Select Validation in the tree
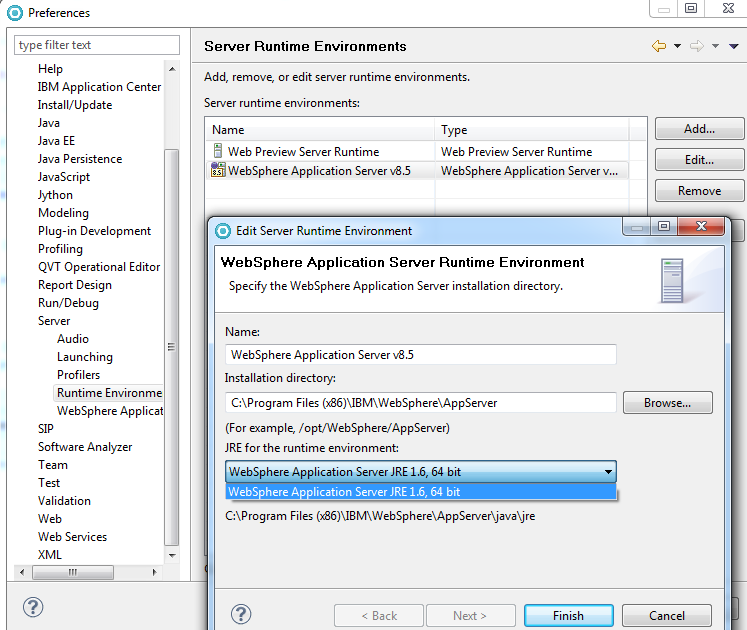747x630 pixels. [64, 501]
